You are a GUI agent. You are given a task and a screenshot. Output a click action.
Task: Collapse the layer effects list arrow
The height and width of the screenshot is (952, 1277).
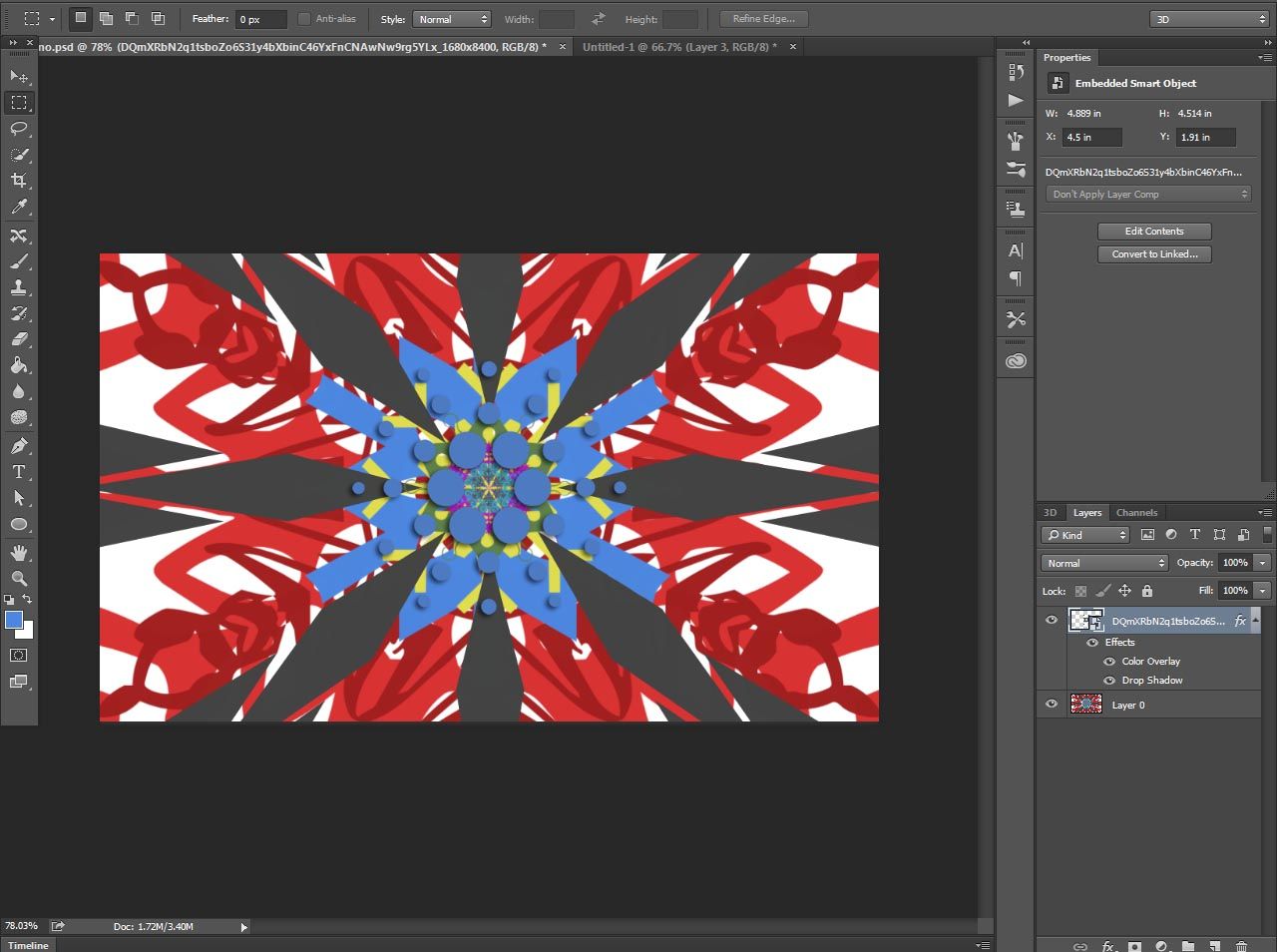(x=1255, y=620)
